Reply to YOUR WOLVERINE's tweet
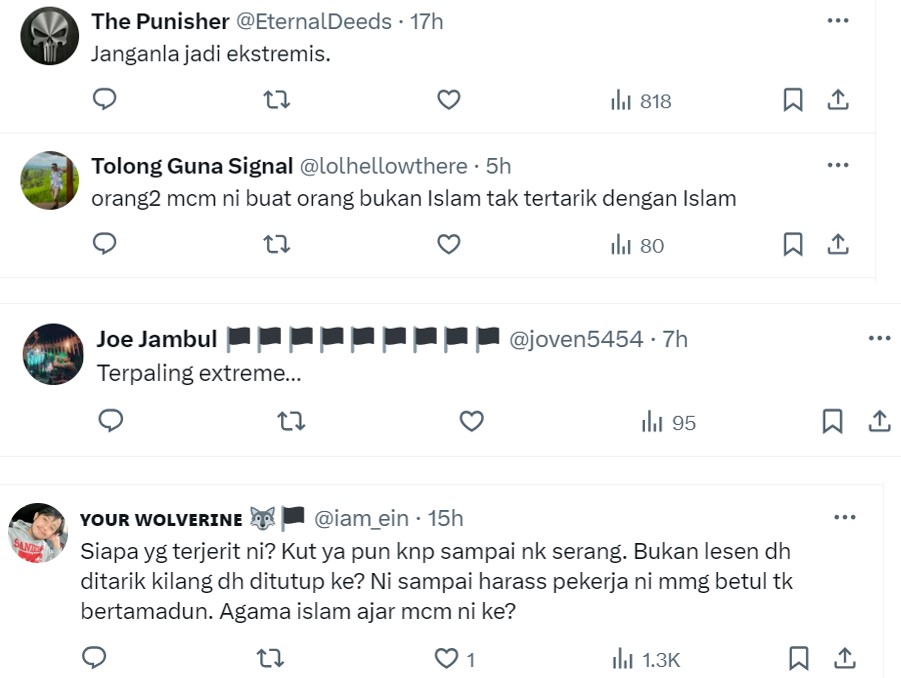 pyautogui.click(x=94, y=658)
